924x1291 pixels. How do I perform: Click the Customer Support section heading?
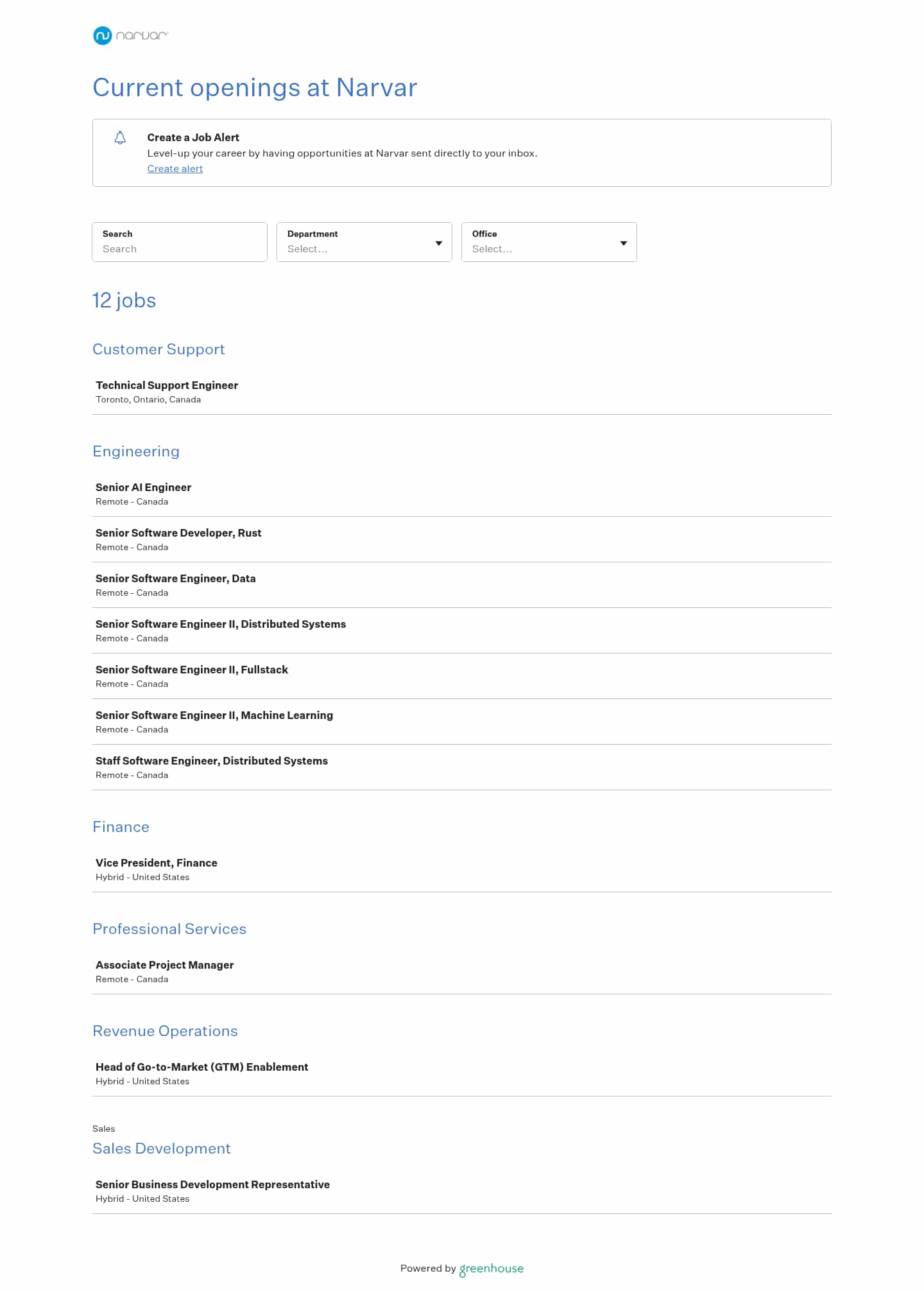pyautogui.click(x=158, y=349)
